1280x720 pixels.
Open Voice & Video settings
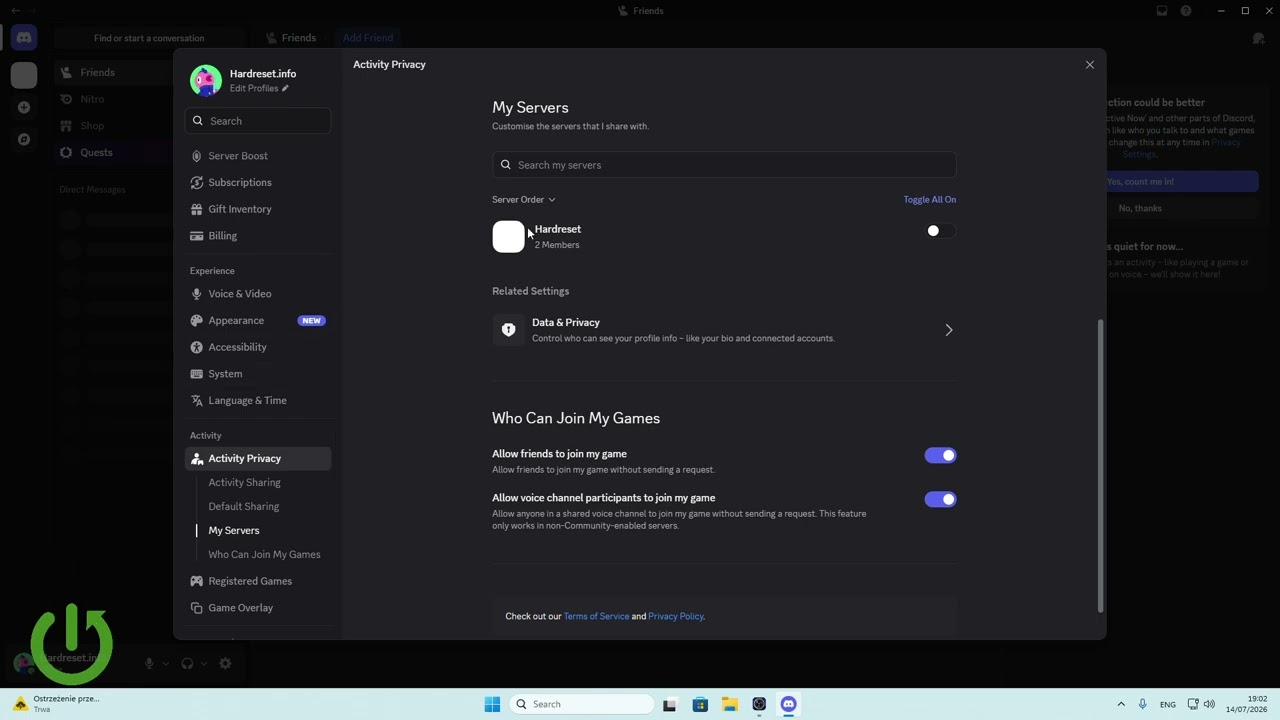tap(258, 294)
